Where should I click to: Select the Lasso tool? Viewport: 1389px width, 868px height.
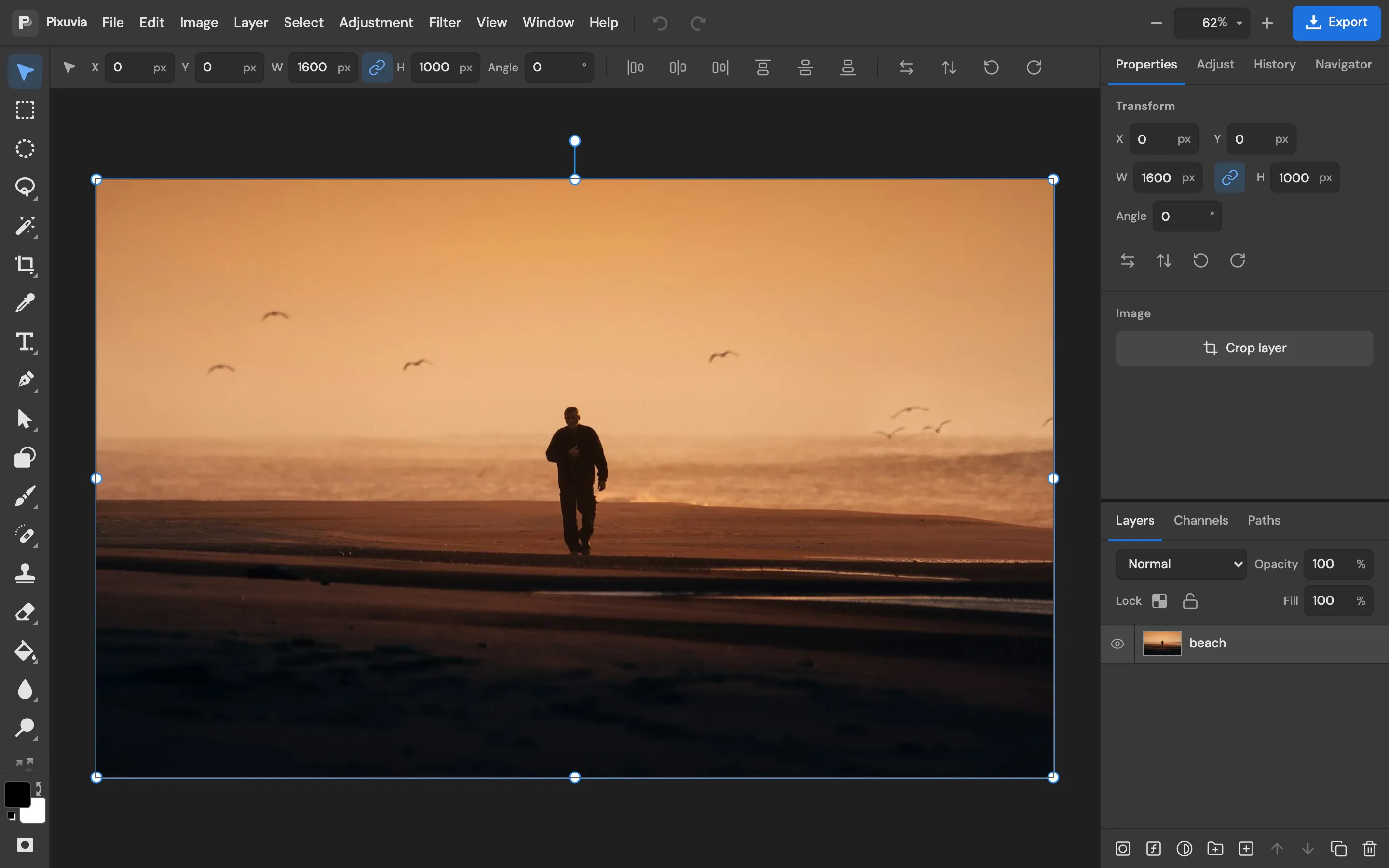pyautogui.click(x=25, y=187)
